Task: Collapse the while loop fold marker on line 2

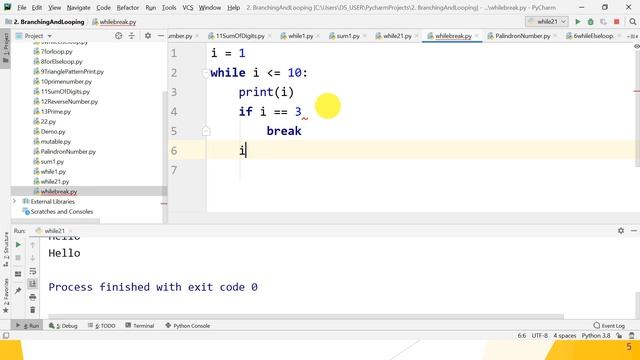Action: [x=206, y=73]
